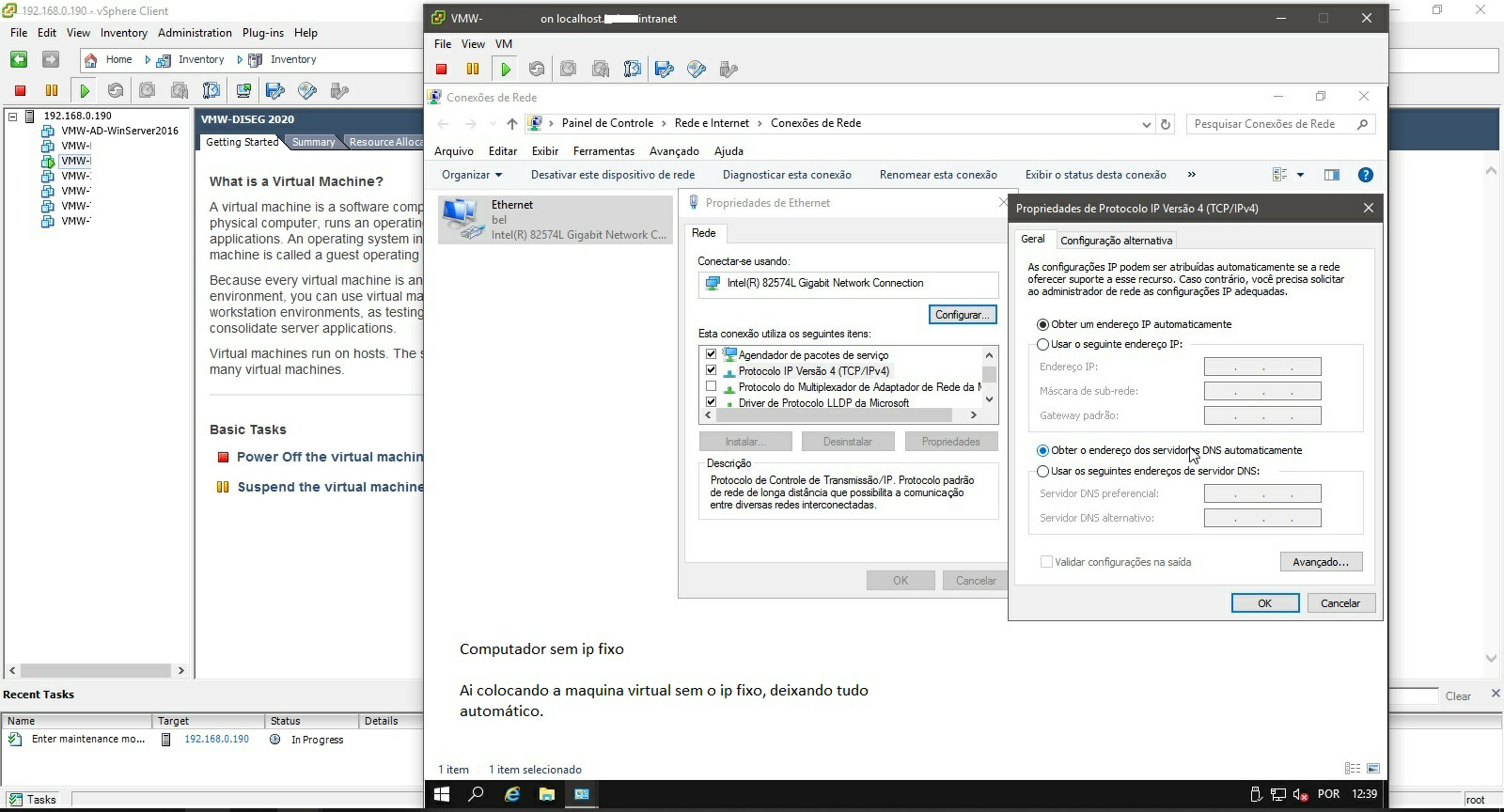This screenshot has width=1504, height=812.
Task: Click green back arrow in vSphere Client
Action: click(19, 59)
